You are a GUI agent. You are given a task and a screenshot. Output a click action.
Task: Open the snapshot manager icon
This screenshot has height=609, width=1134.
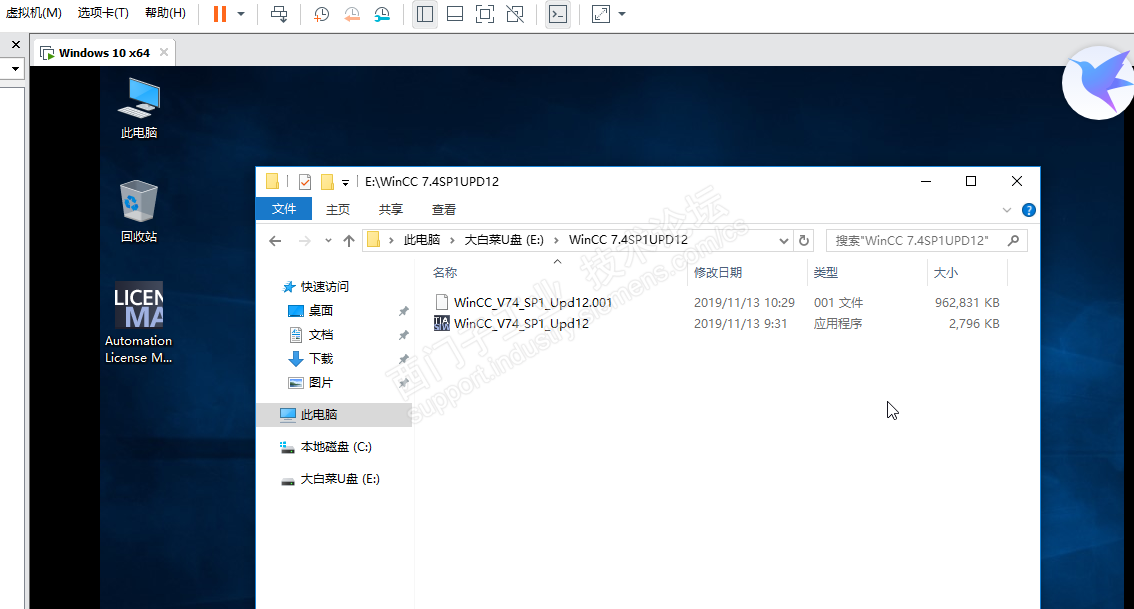pyautogui.click(x=382, y=14)
